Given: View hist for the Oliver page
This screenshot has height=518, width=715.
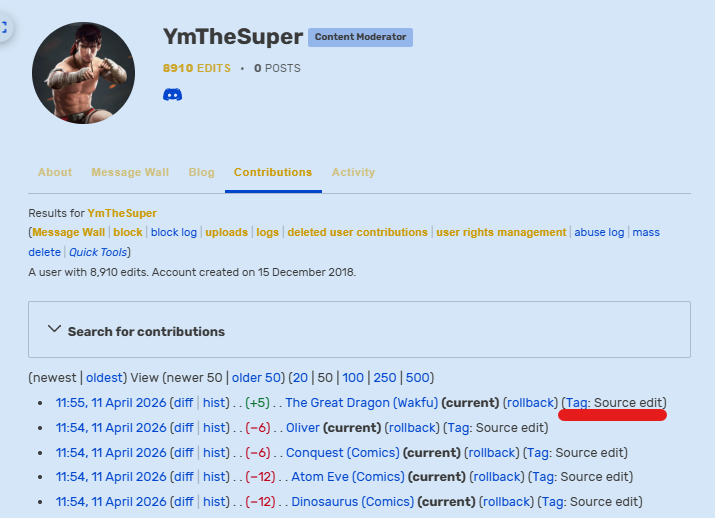Looking at the screenshot, I should (x=214, y=428).
